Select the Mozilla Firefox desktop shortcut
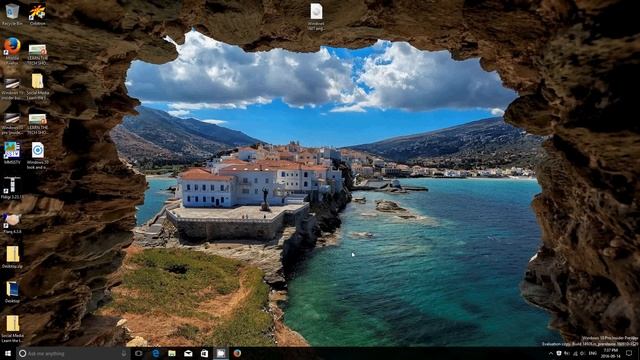This screenshot has height=360, width=640. (x=12, y=51)
